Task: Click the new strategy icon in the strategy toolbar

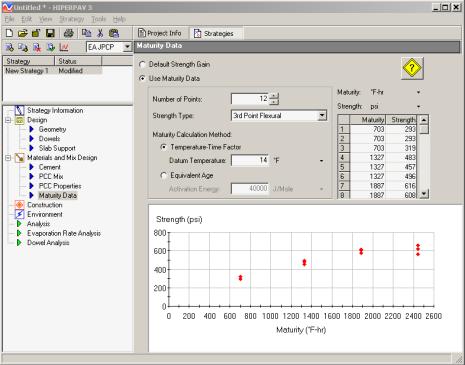Action: pos(10,47)
